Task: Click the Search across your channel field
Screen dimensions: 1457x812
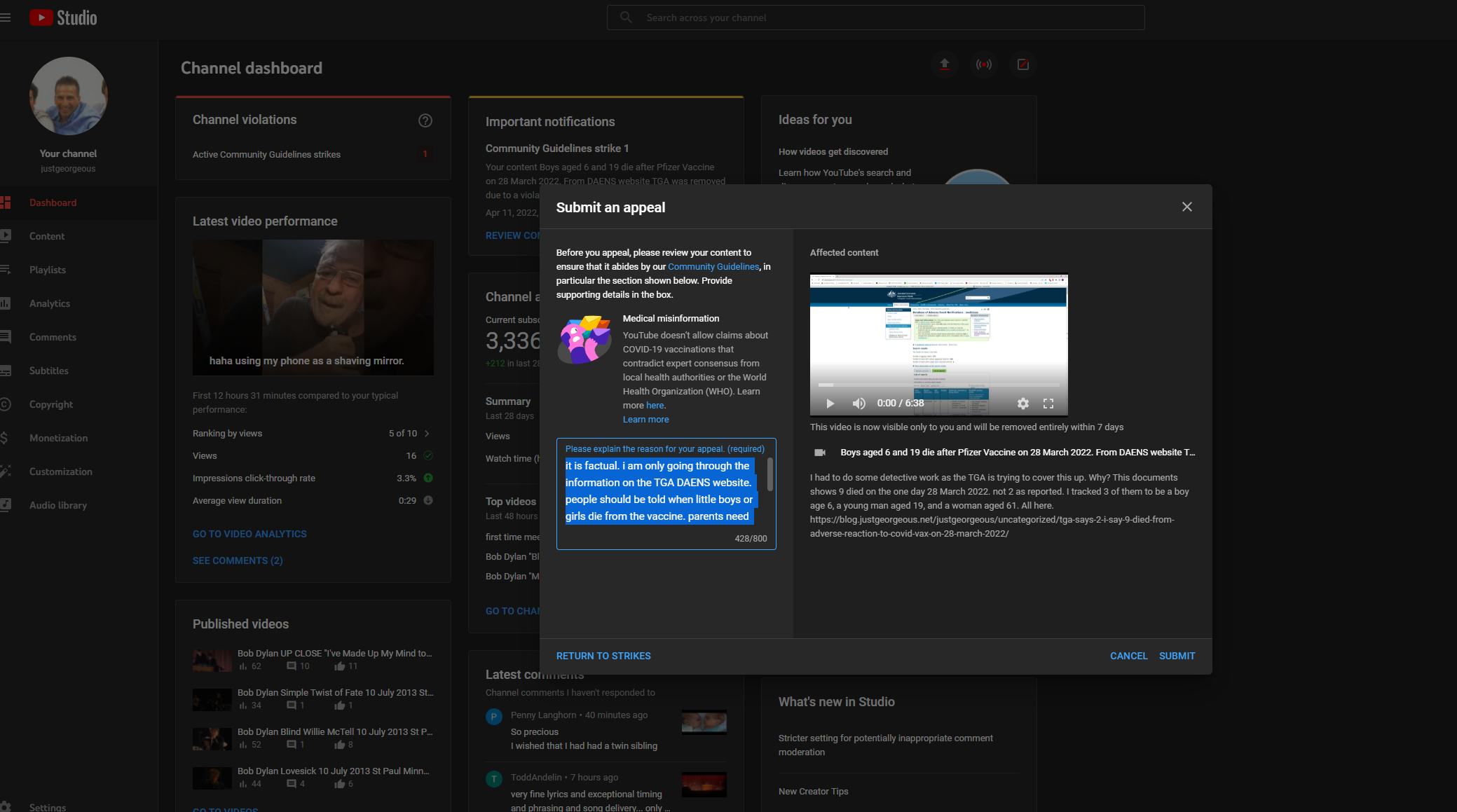Action: pos(876,18)
